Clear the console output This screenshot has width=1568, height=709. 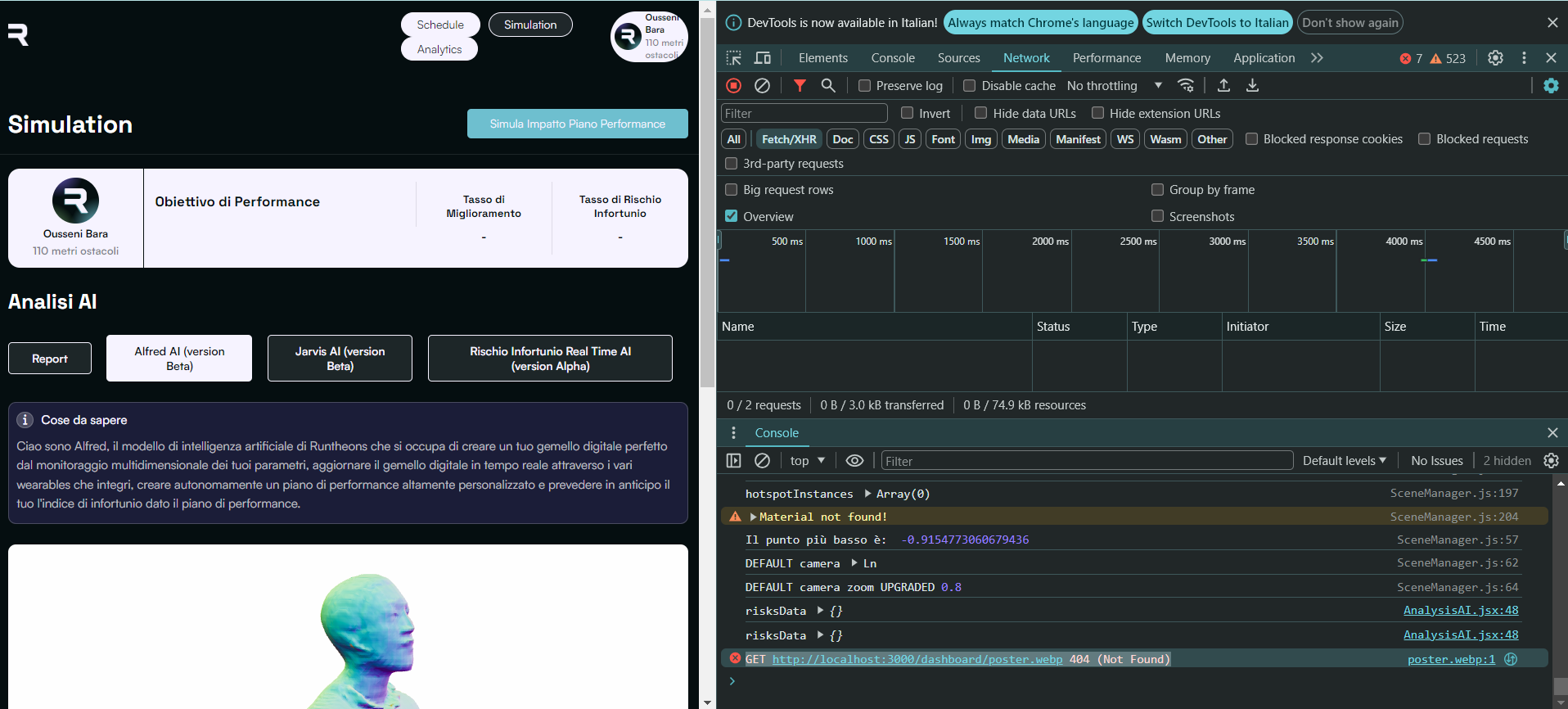762,461
